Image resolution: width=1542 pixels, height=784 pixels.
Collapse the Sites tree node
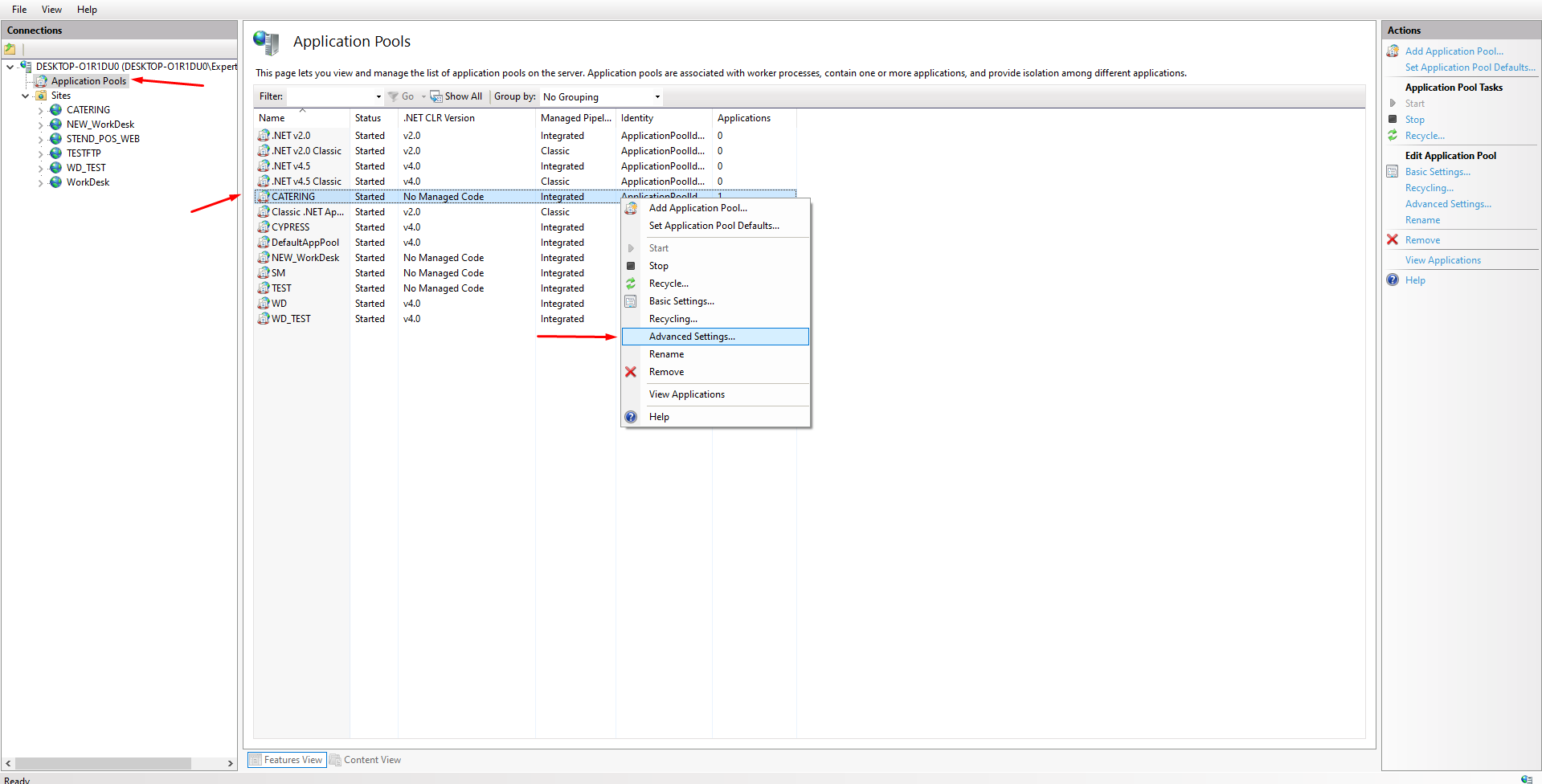[x=26, y=96]
